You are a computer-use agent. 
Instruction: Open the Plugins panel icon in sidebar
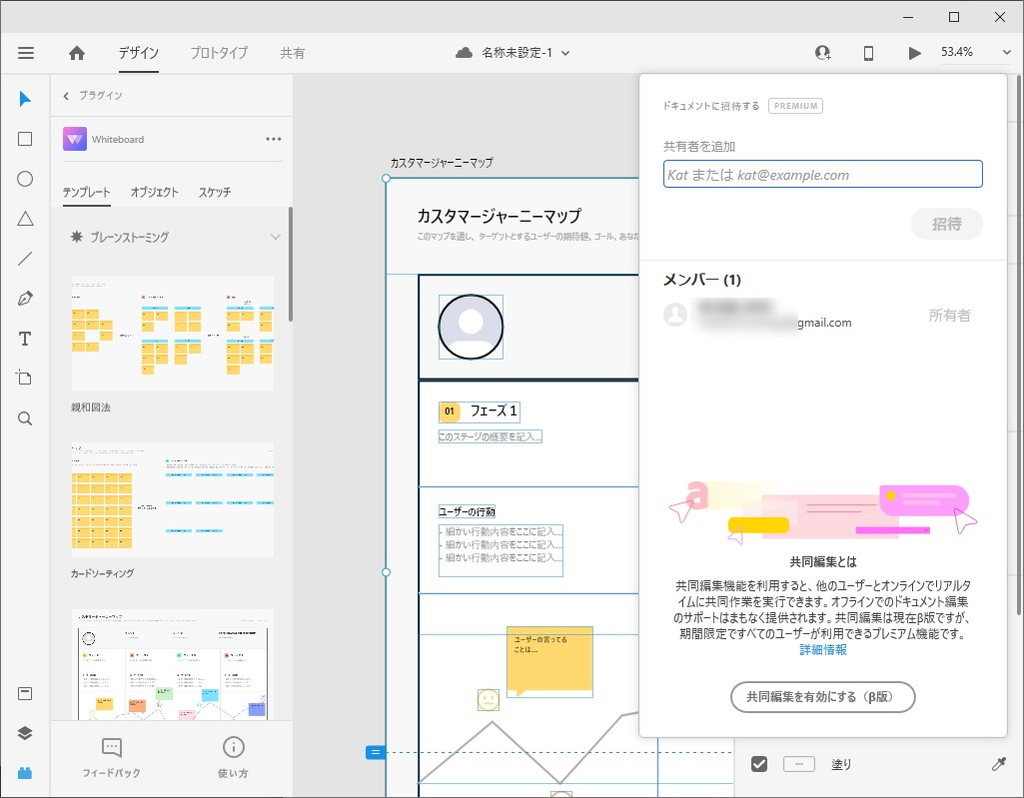(24, 772)
